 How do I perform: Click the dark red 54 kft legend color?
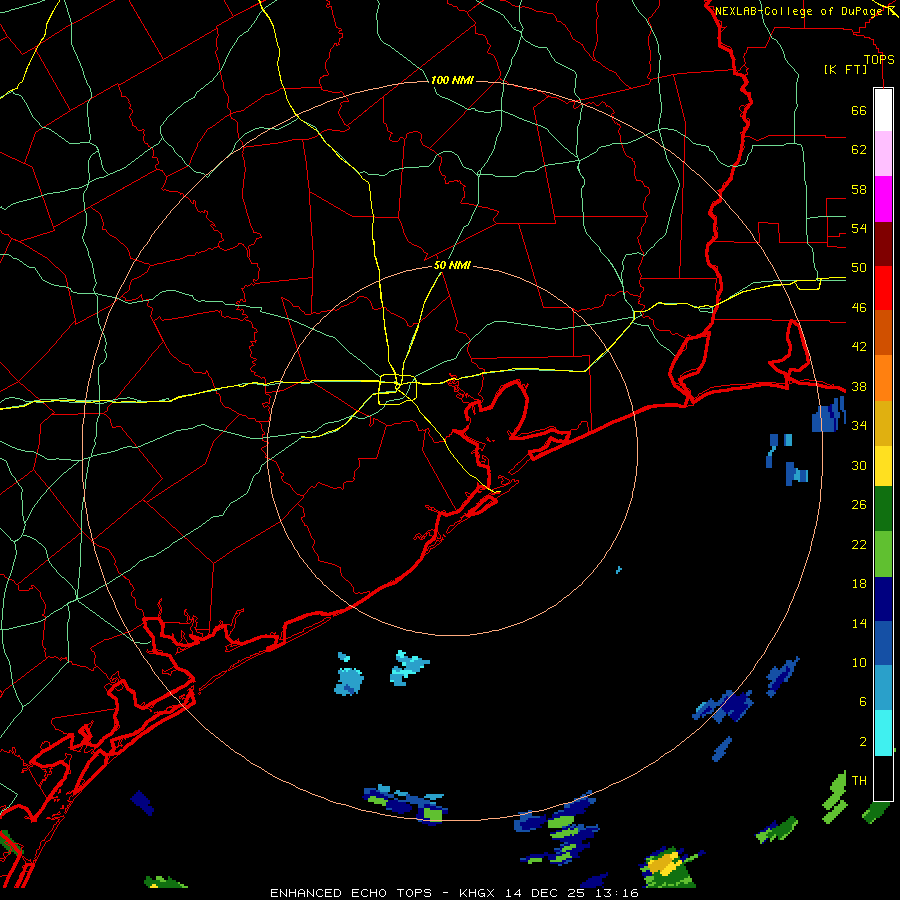(x=883, y=244)
